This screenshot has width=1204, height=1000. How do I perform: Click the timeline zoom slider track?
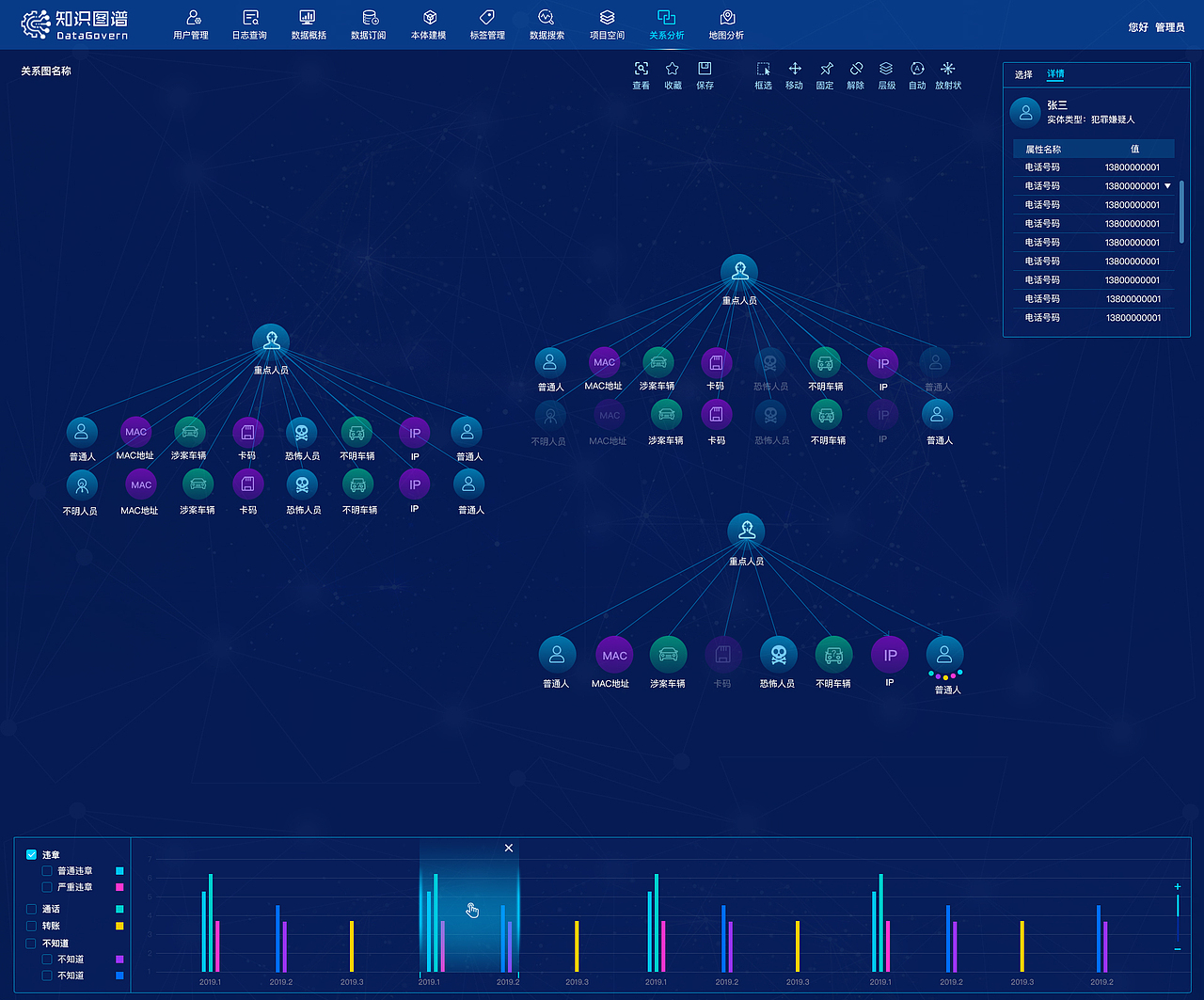(x=1178, y=917)
